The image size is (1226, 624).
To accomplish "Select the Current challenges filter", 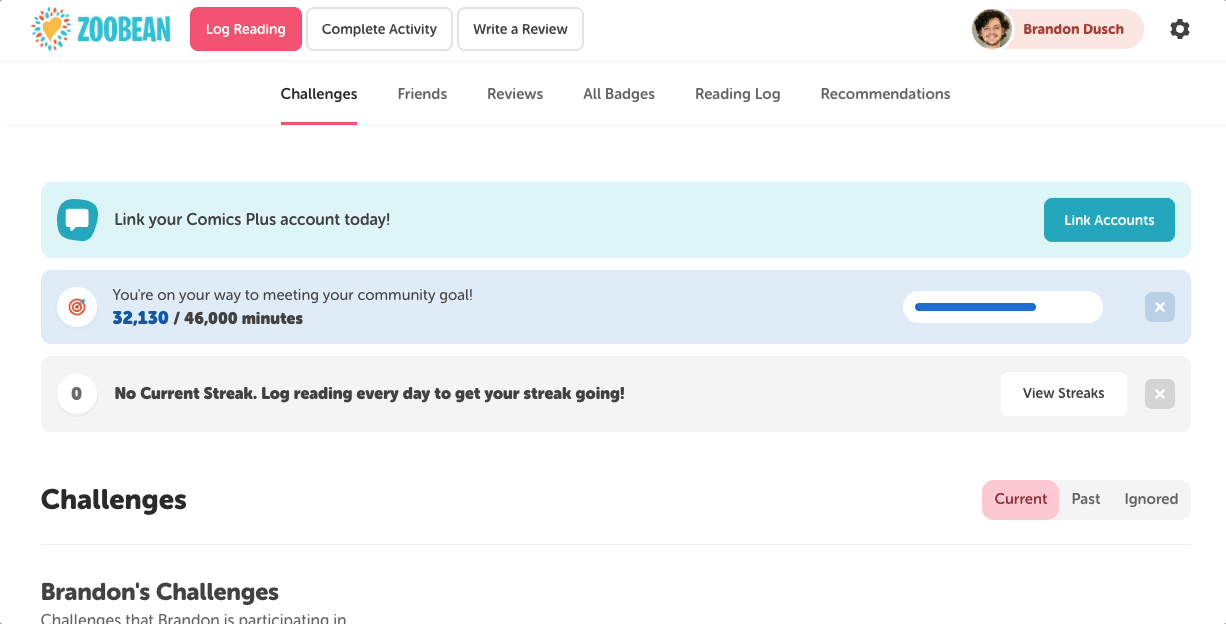I will click(1021, 499).
